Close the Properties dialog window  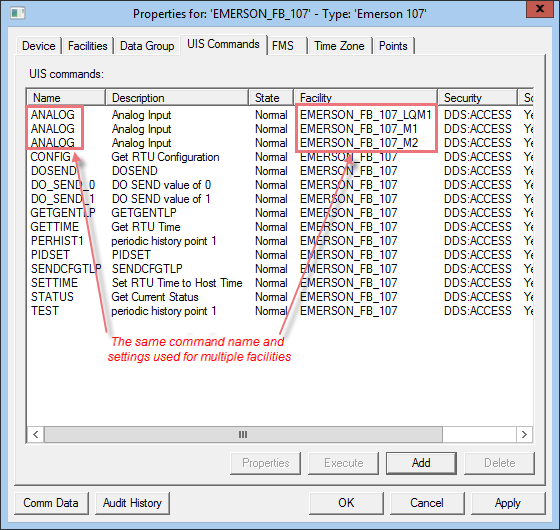[540, 9]
